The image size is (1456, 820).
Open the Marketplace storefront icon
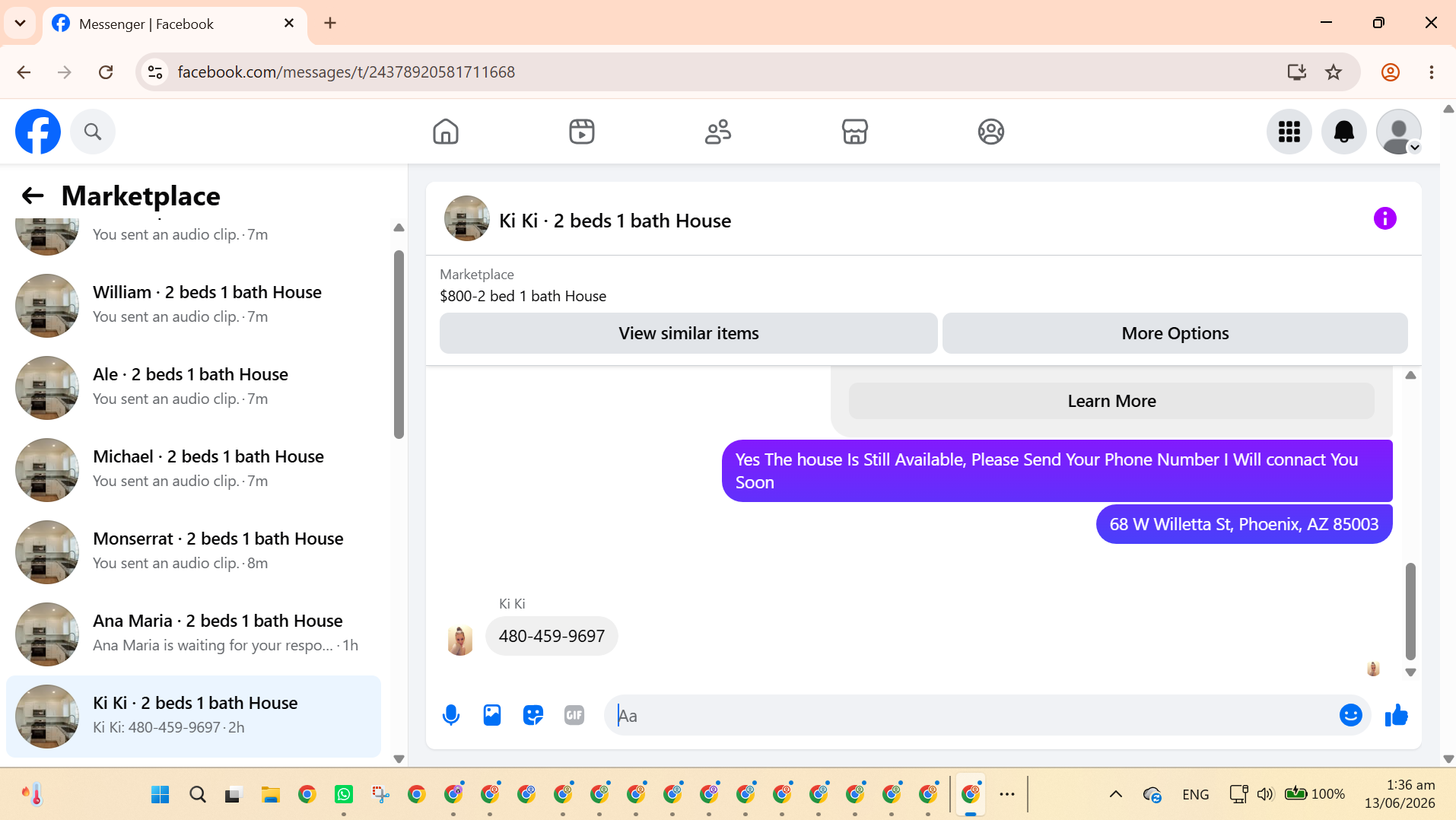point(855,132)
